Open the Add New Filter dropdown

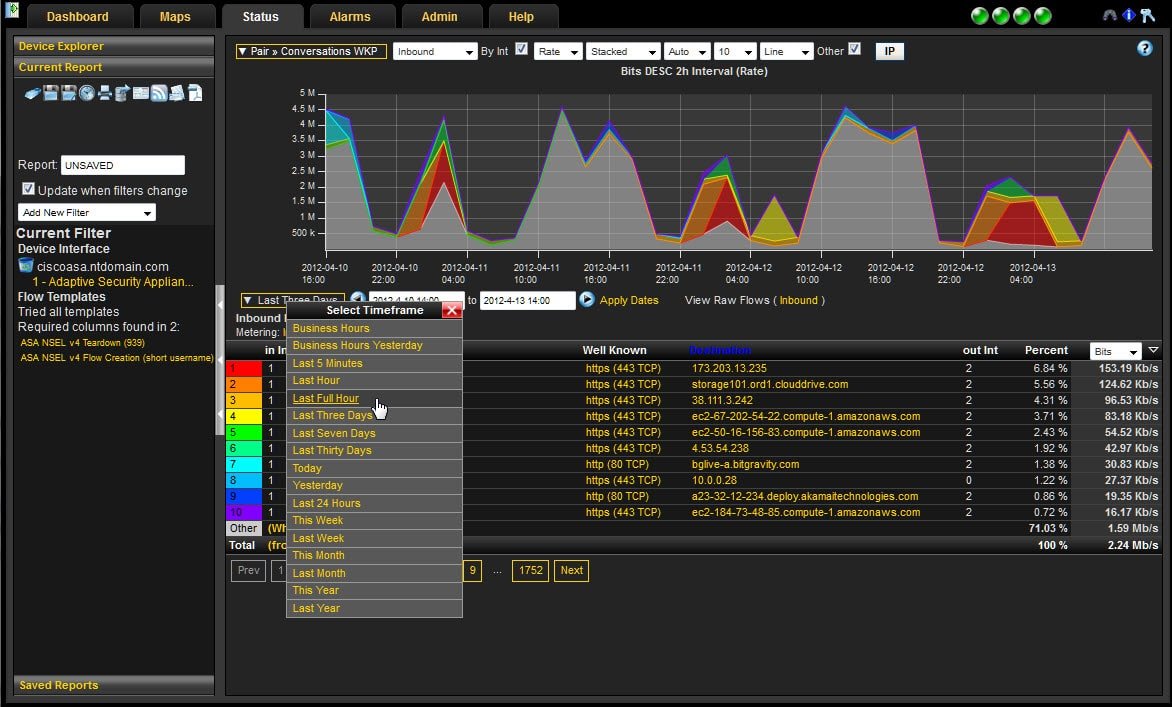point(86,212)
